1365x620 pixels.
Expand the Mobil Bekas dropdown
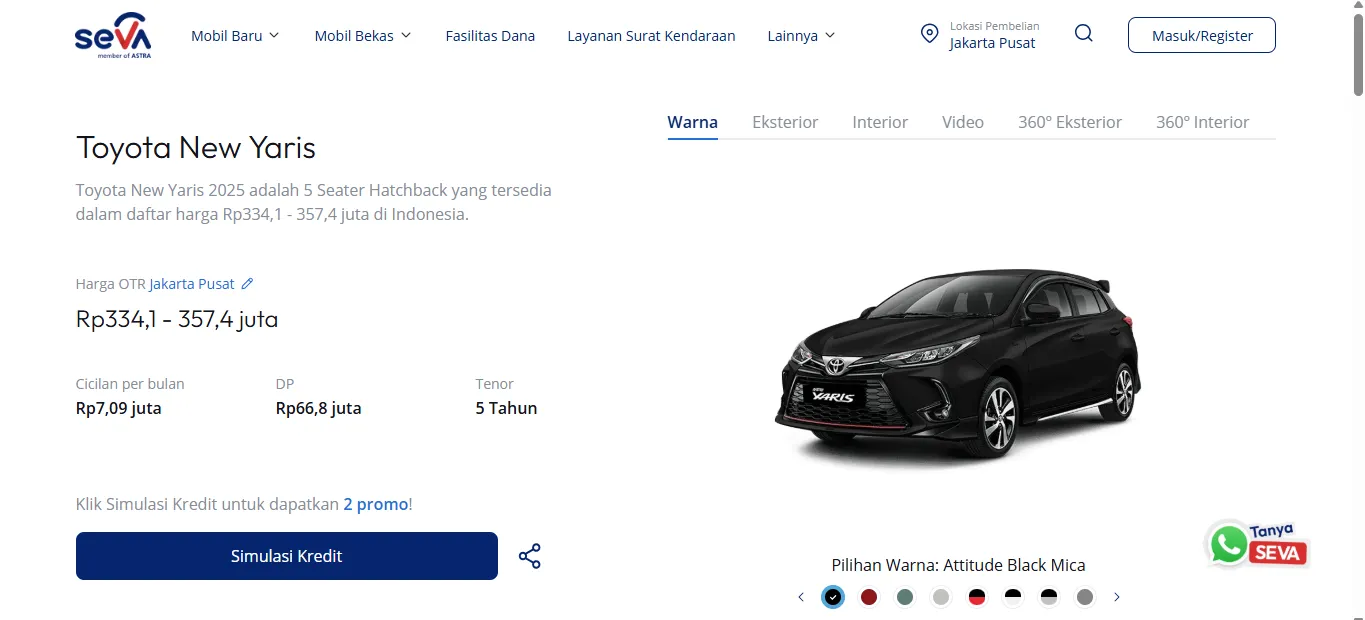tap(362, 35)
